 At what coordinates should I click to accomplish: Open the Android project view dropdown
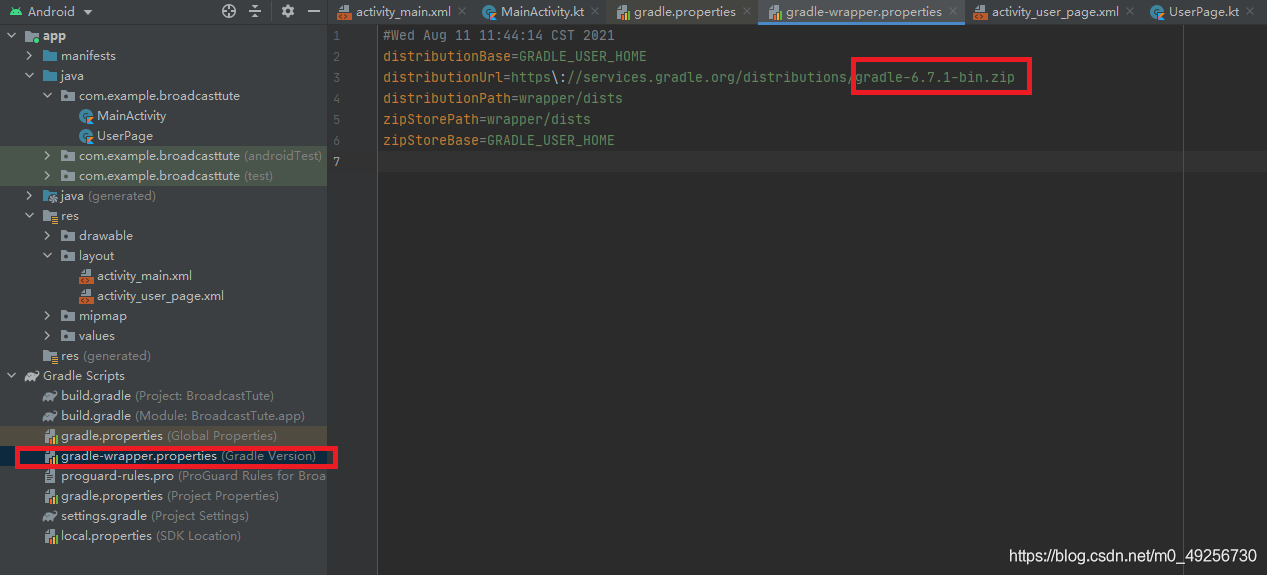click(x=50, y=12)
